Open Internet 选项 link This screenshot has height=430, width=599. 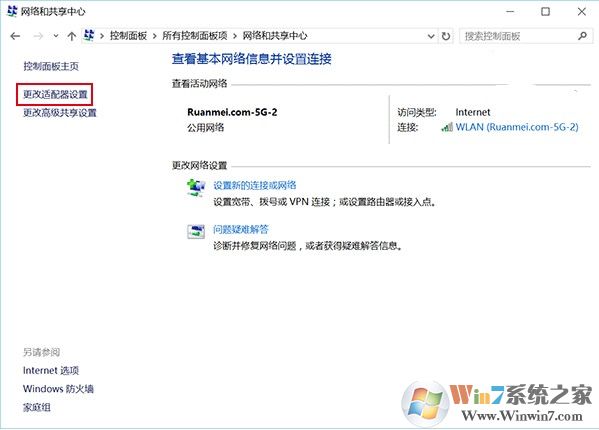pos(51,370)
